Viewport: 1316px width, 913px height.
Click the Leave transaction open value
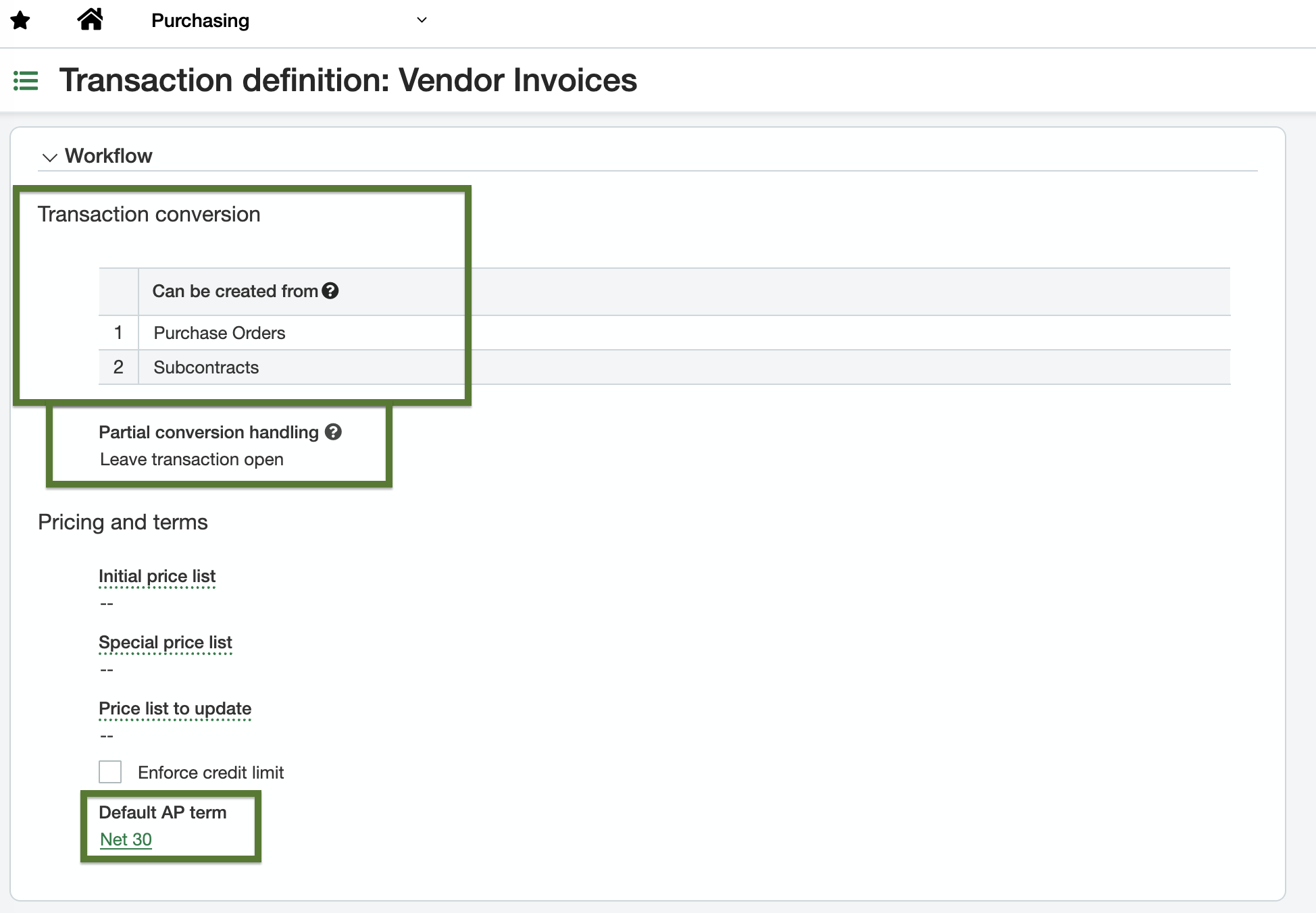point(192,459)
